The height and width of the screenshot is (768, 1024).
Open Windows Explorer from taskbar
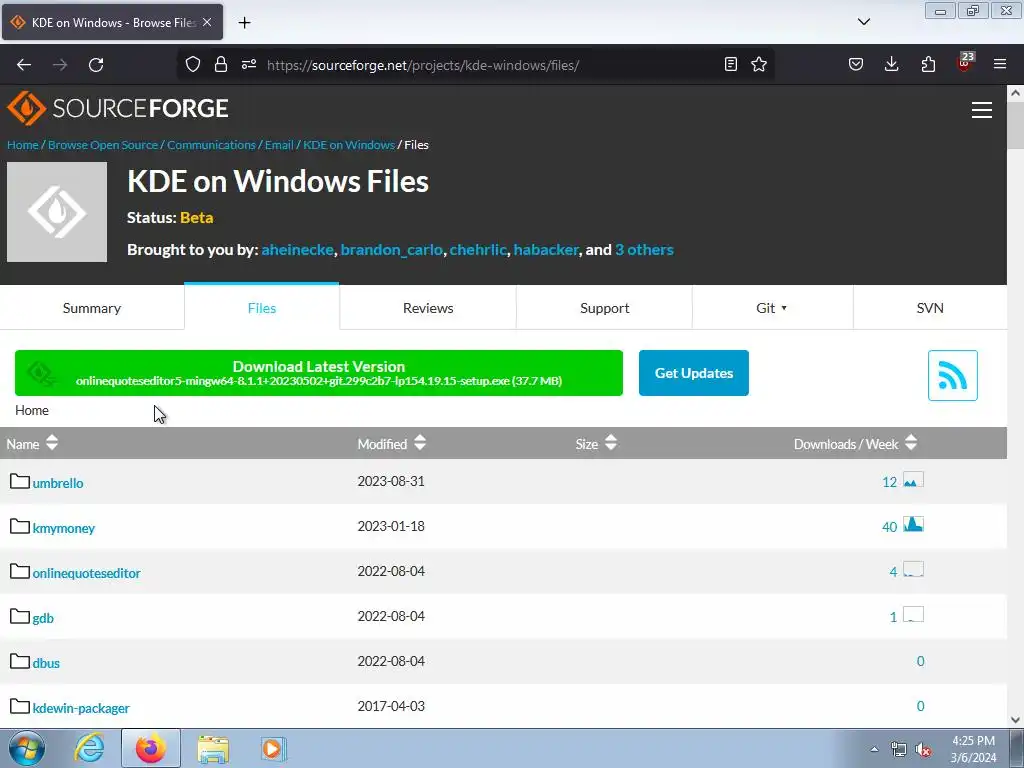[x=213, y=749]
